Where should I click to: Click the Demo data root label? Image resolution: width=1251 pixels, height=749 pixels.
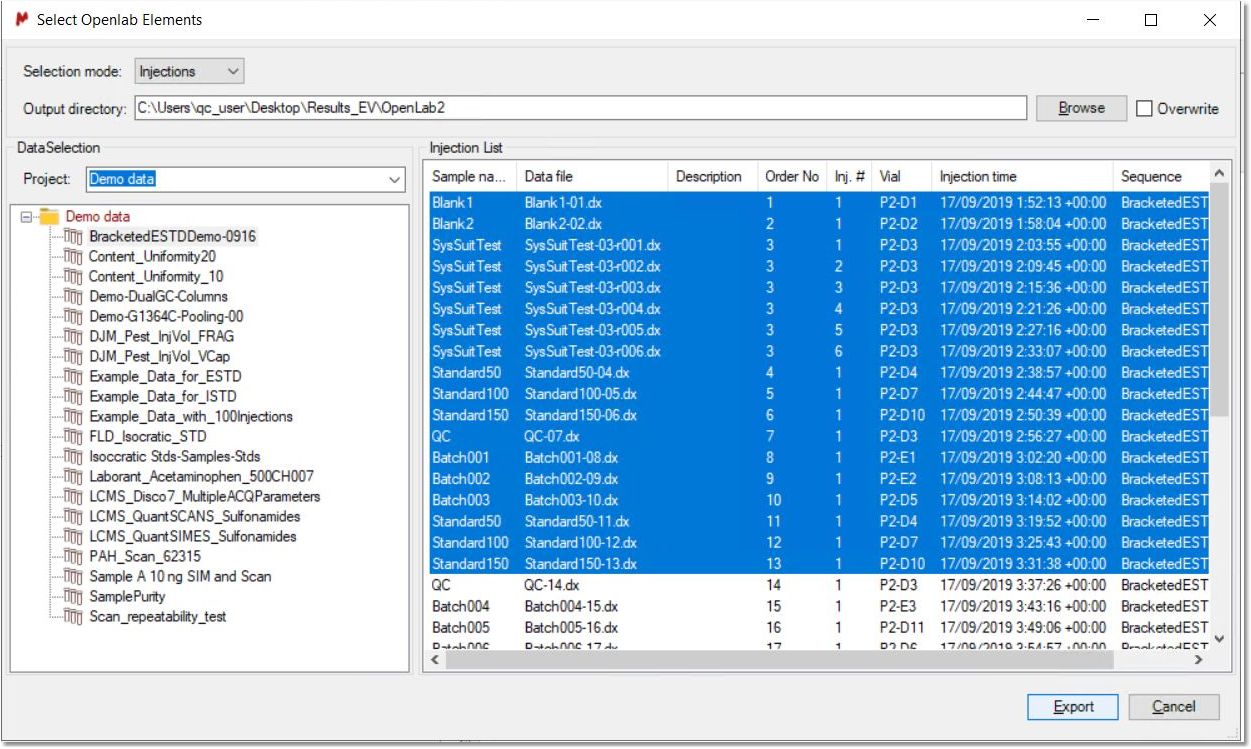tap(98, 217)
